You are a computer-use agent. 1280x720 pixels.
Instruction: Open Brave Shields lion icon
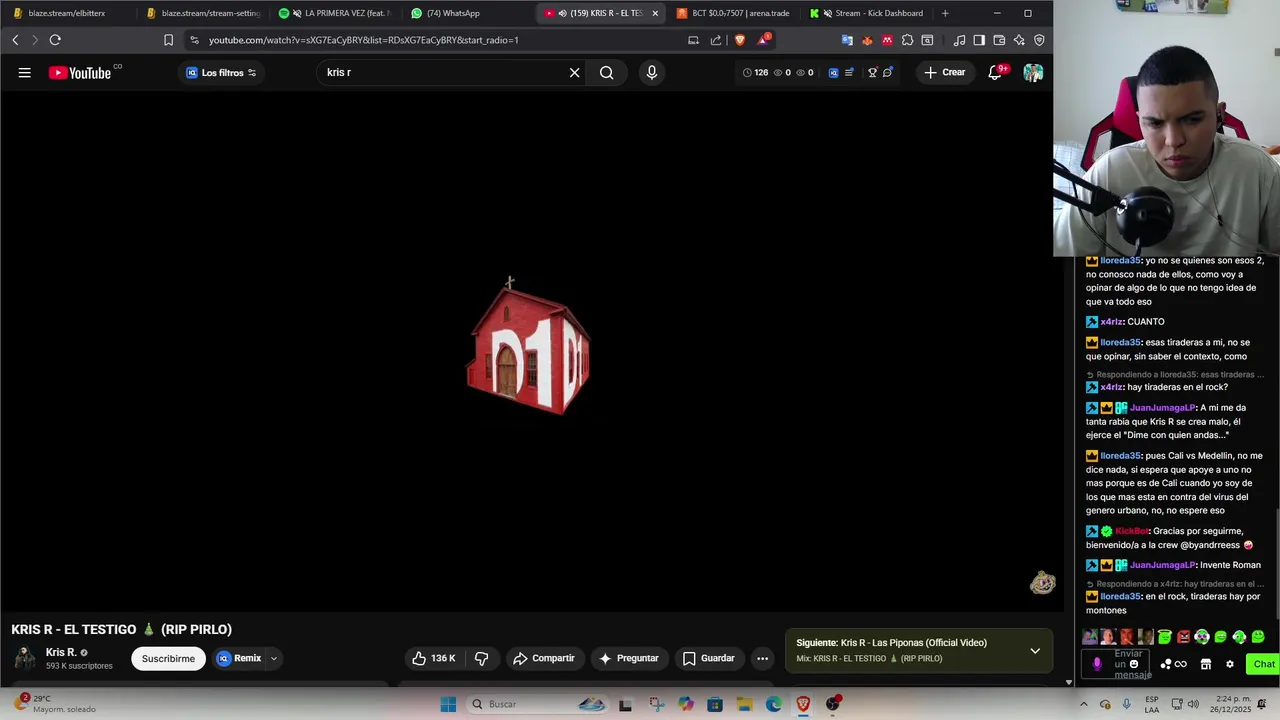[x=740, y=40]
